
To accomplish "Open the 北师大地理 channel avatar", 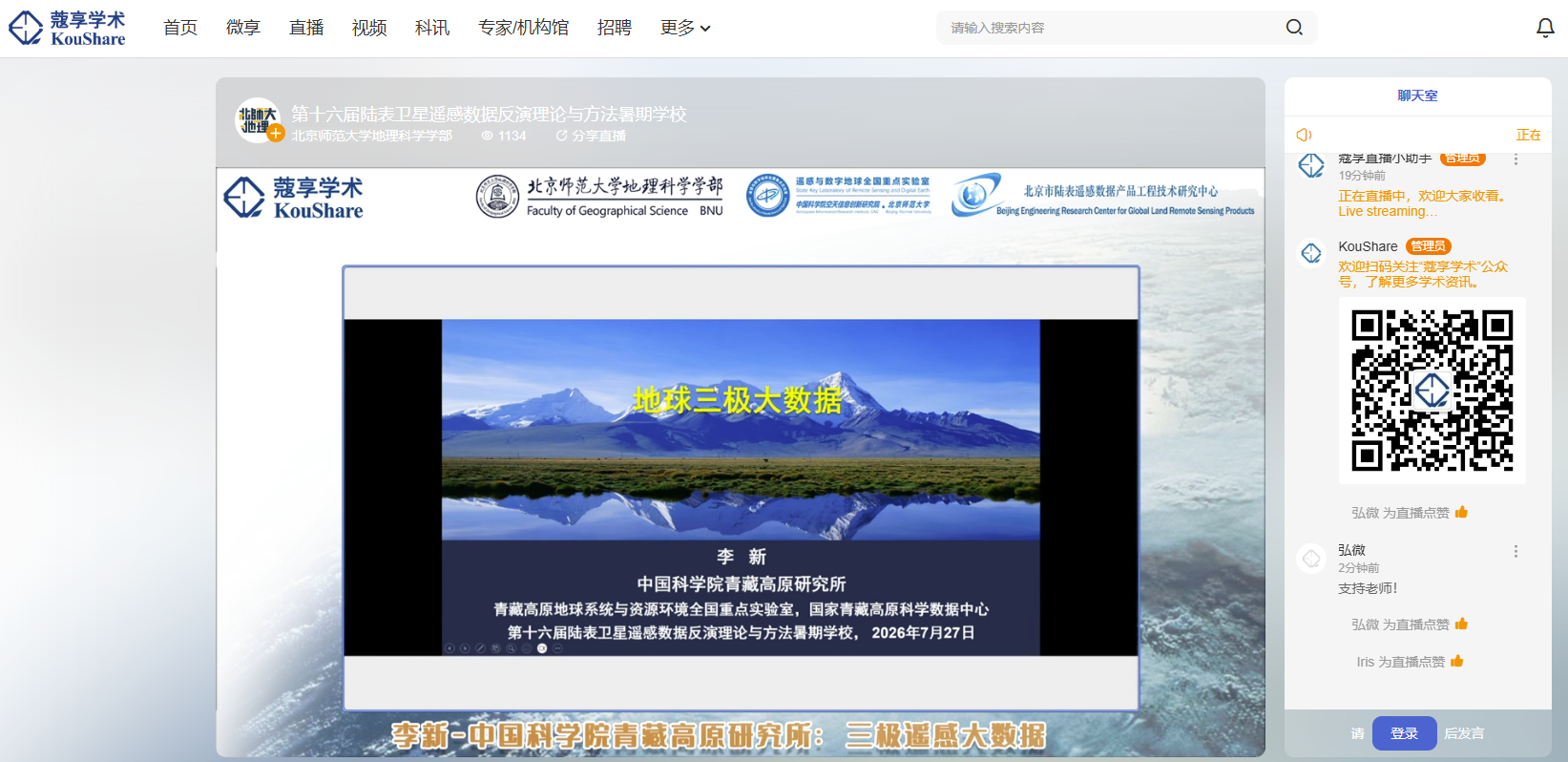I will pos(258,120).
